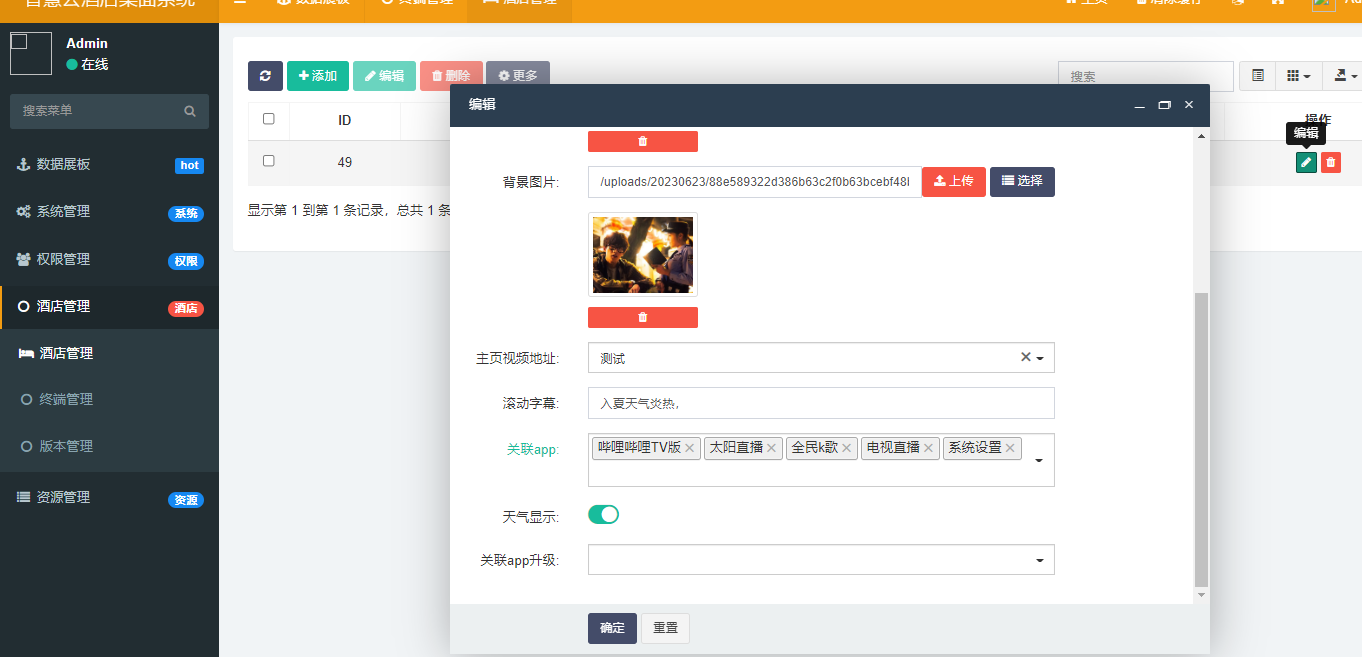Image resolution: width=1362 pixels, height=657 pixels.
Task: Click the red trash button below the background thumbnail
Action: click(642, 317)
